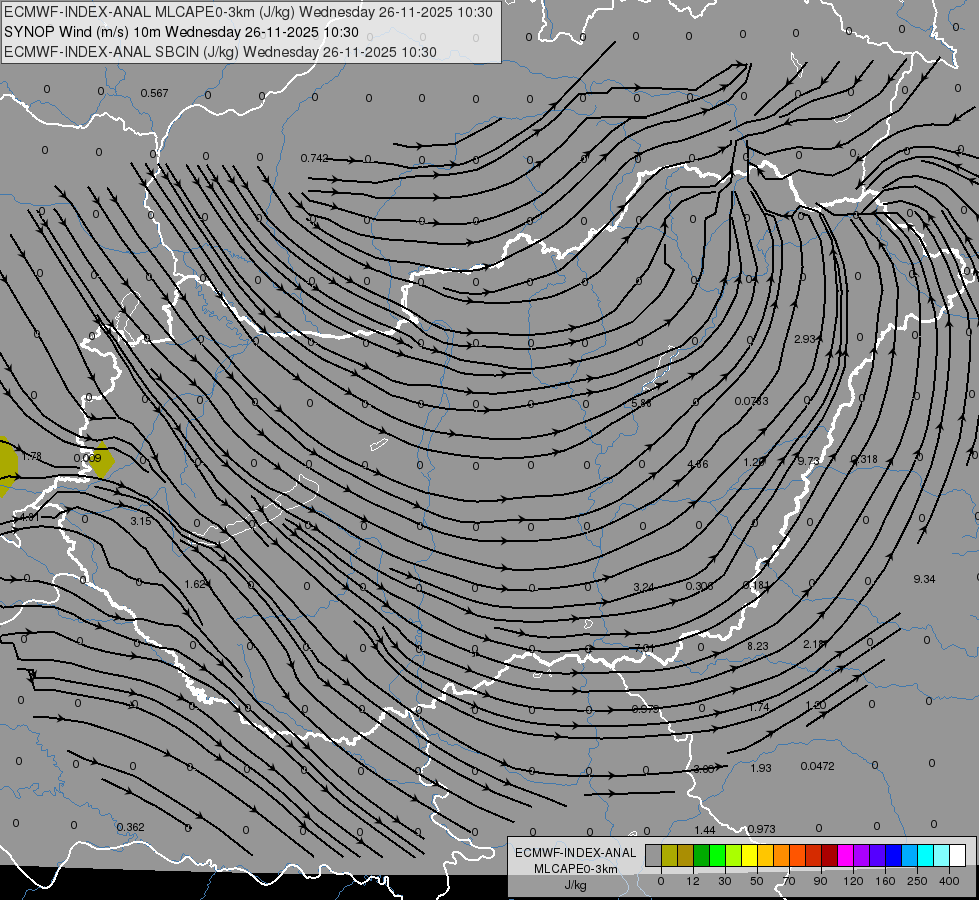This screenshot has height=900, width=979.
Task: Click the MLCAPE0-3km title line in header
Action: click(248, 12)
